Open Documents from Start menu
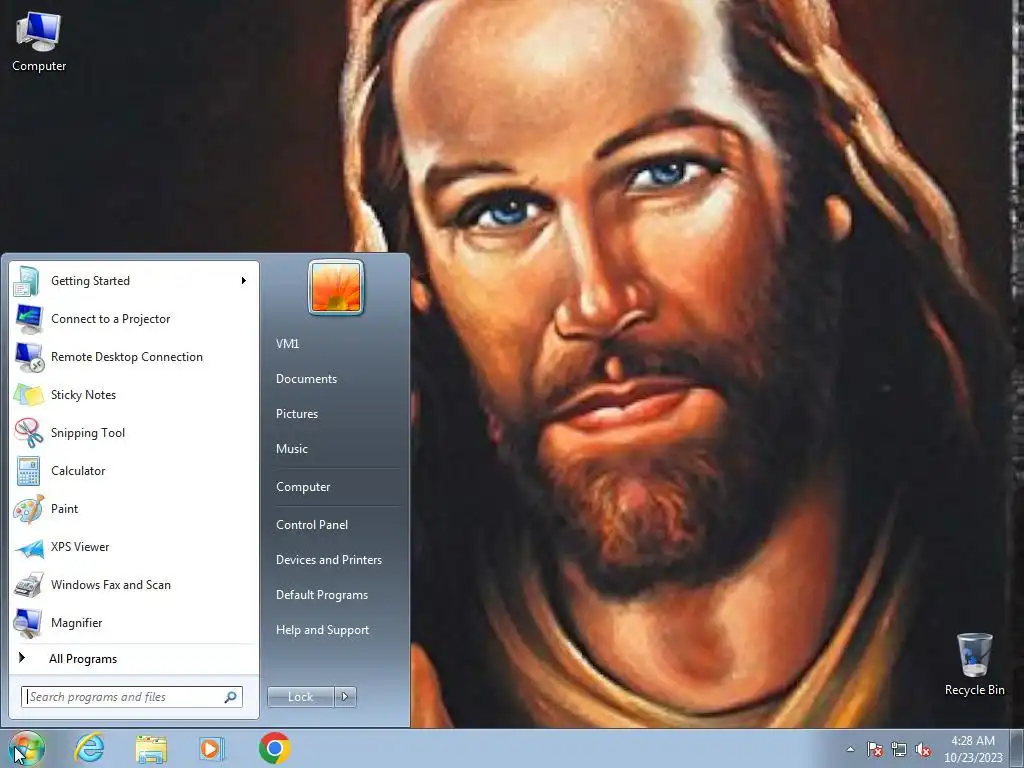1024x768 pixels. click(x=306, y=379)
